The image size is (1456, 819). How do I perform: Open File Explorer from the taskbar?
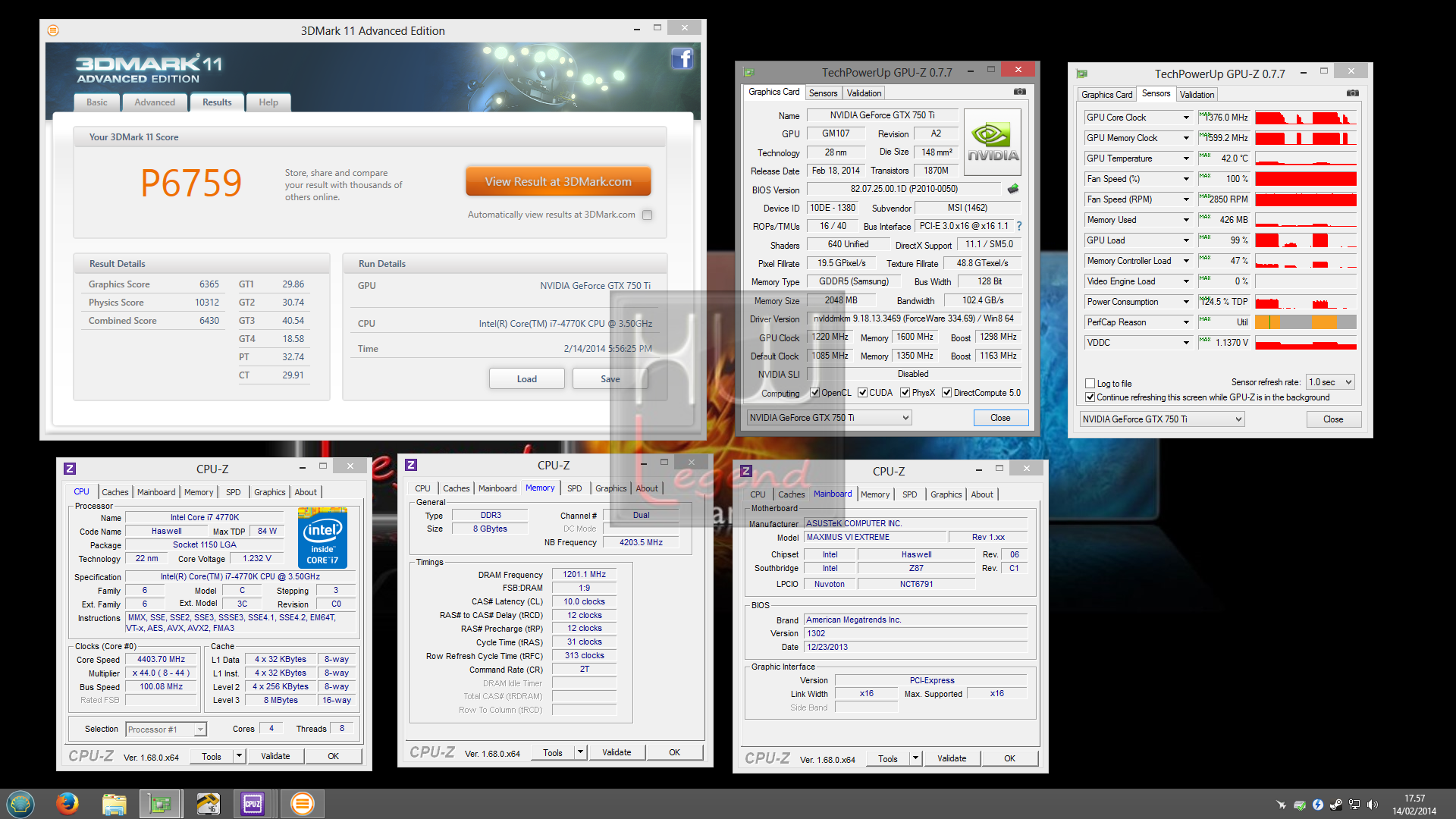(114, 804)
